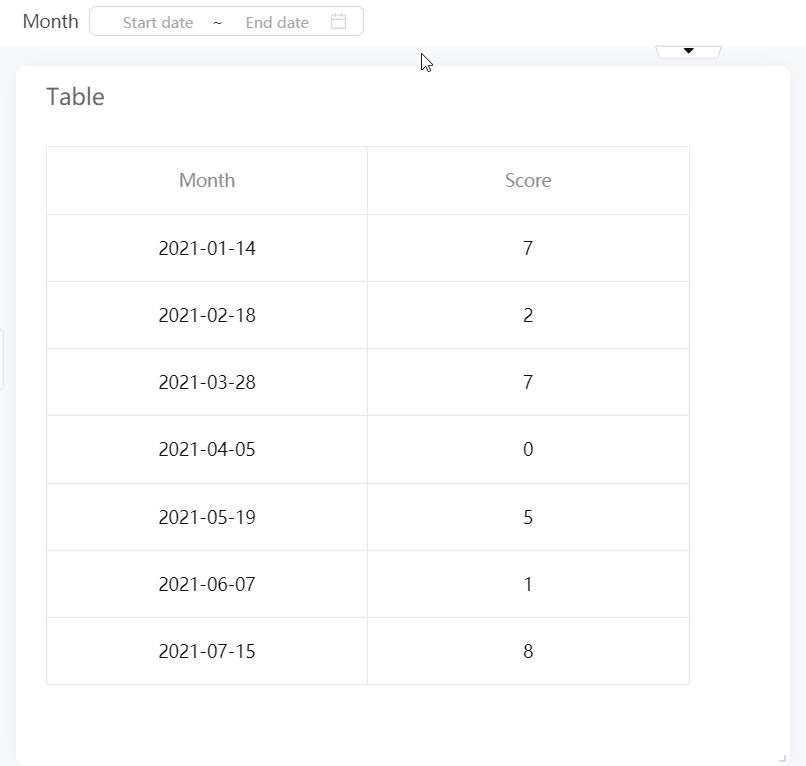Select the 2021-05-19 date cell
Screen dimensions: 806x766
pos(207,517)
